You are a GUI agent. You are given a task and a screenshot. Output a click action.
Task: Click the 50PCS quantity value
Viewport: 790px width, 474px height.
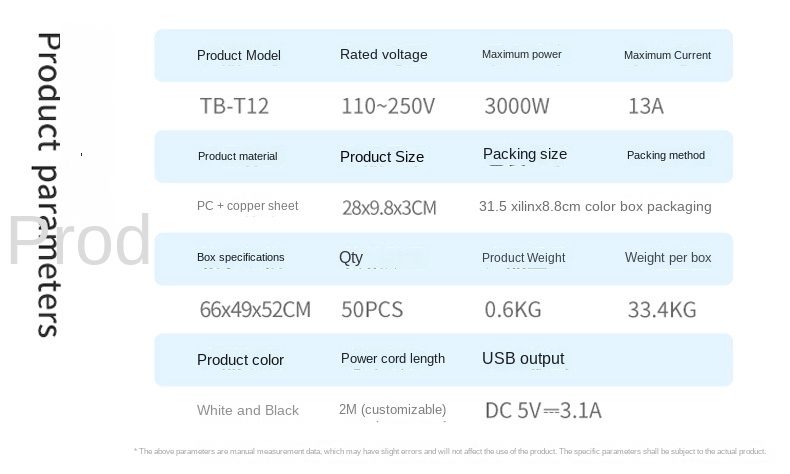[x=372, y=310]
